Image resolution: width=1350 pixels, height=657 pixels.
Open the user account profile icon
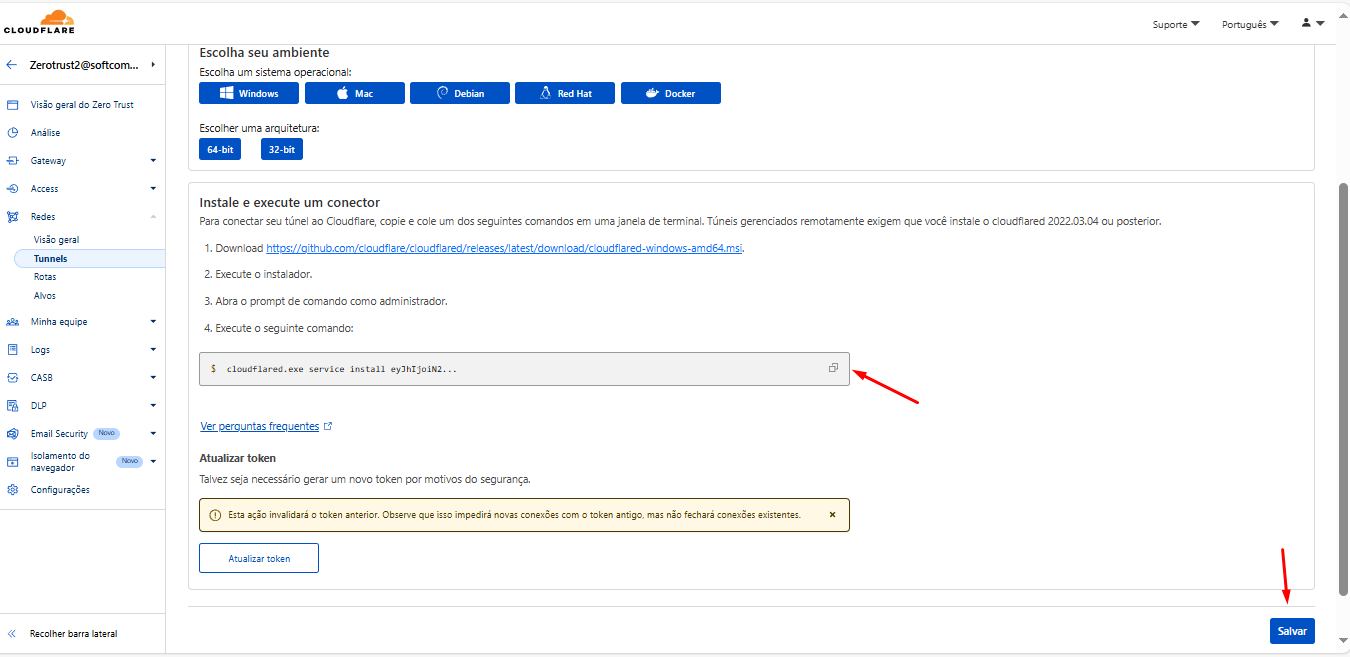point(1312,23)
